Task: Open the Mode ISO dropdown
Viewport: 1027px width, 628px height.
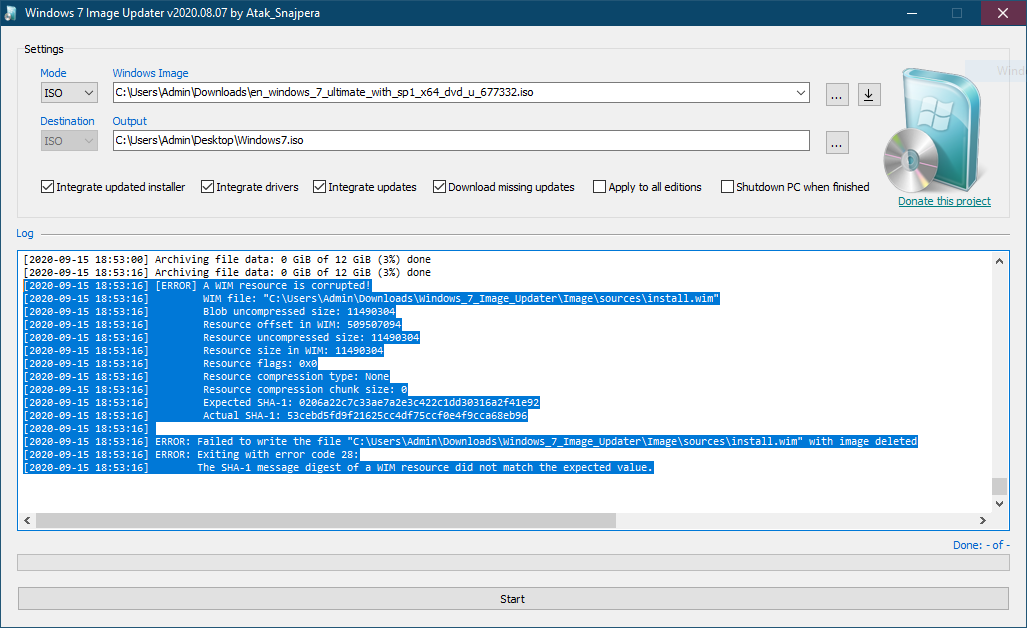Action: click(69, 93)
